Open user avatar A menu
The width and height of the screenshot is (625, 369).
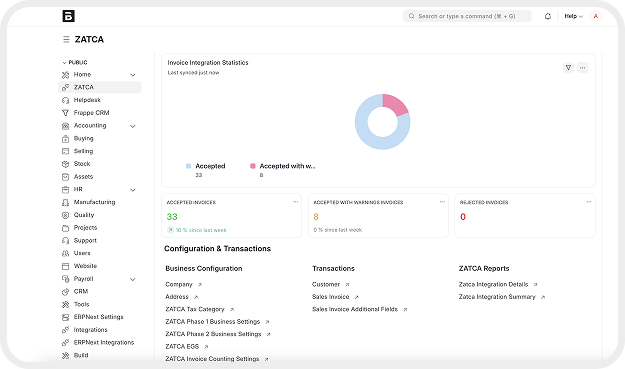click(596, 16)
